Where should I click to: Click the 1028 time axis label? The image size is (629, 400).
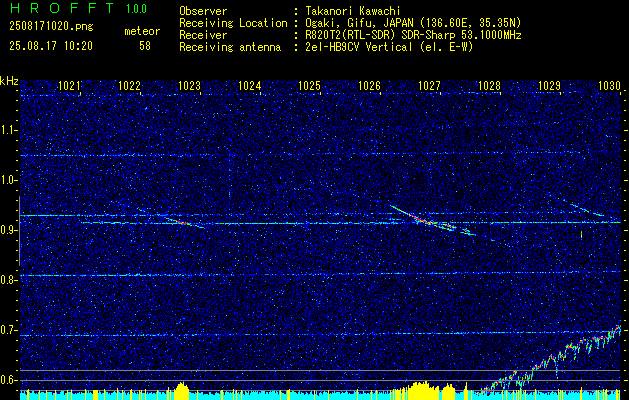(x=489, y=86)
